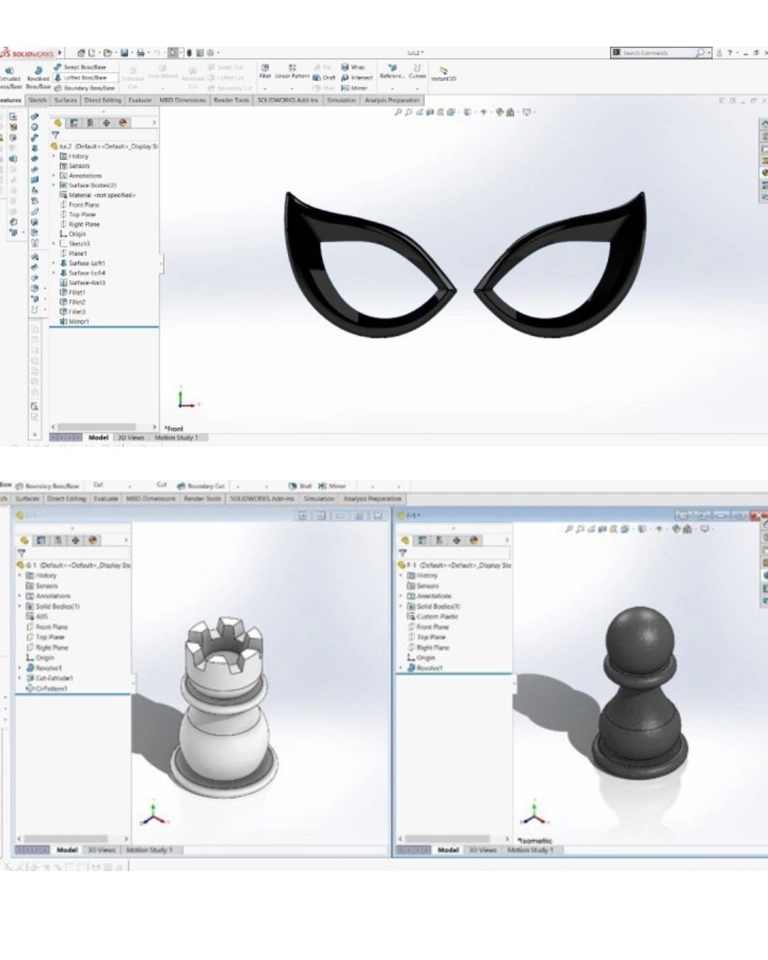Expand Cut-Extrude1 in rook window tree

click(20, 678)
